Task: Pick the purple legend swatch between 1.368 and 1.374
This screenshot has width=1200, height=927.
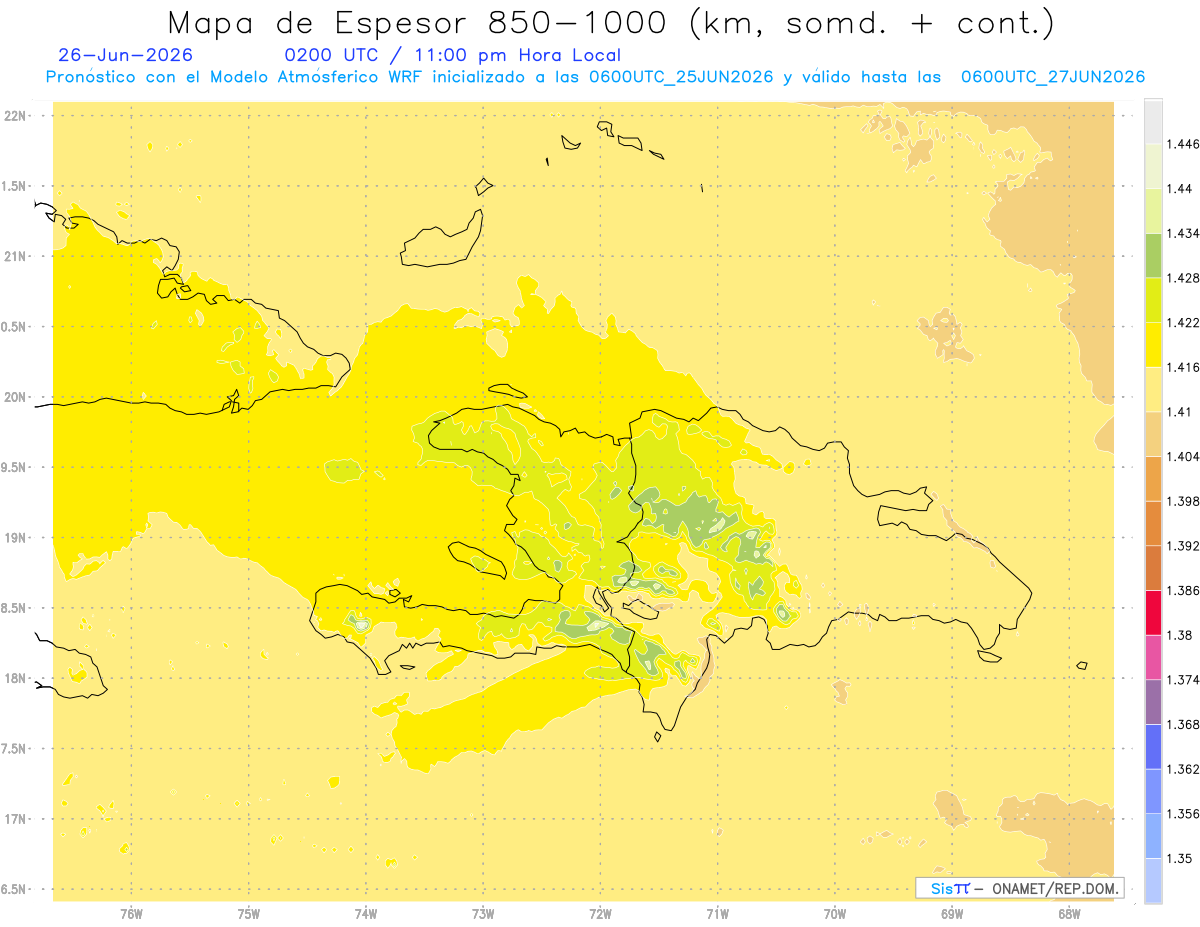Action: tap(1153, 702)
